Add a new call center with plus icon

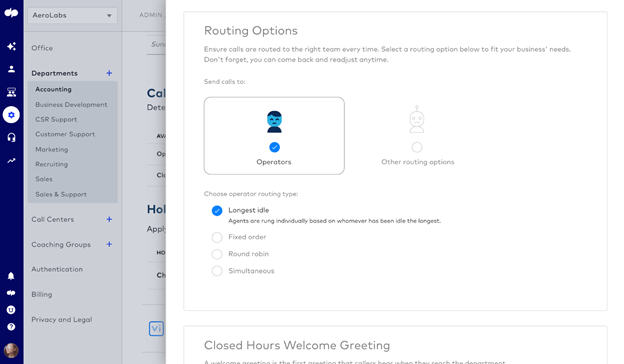tap(109, 219)
